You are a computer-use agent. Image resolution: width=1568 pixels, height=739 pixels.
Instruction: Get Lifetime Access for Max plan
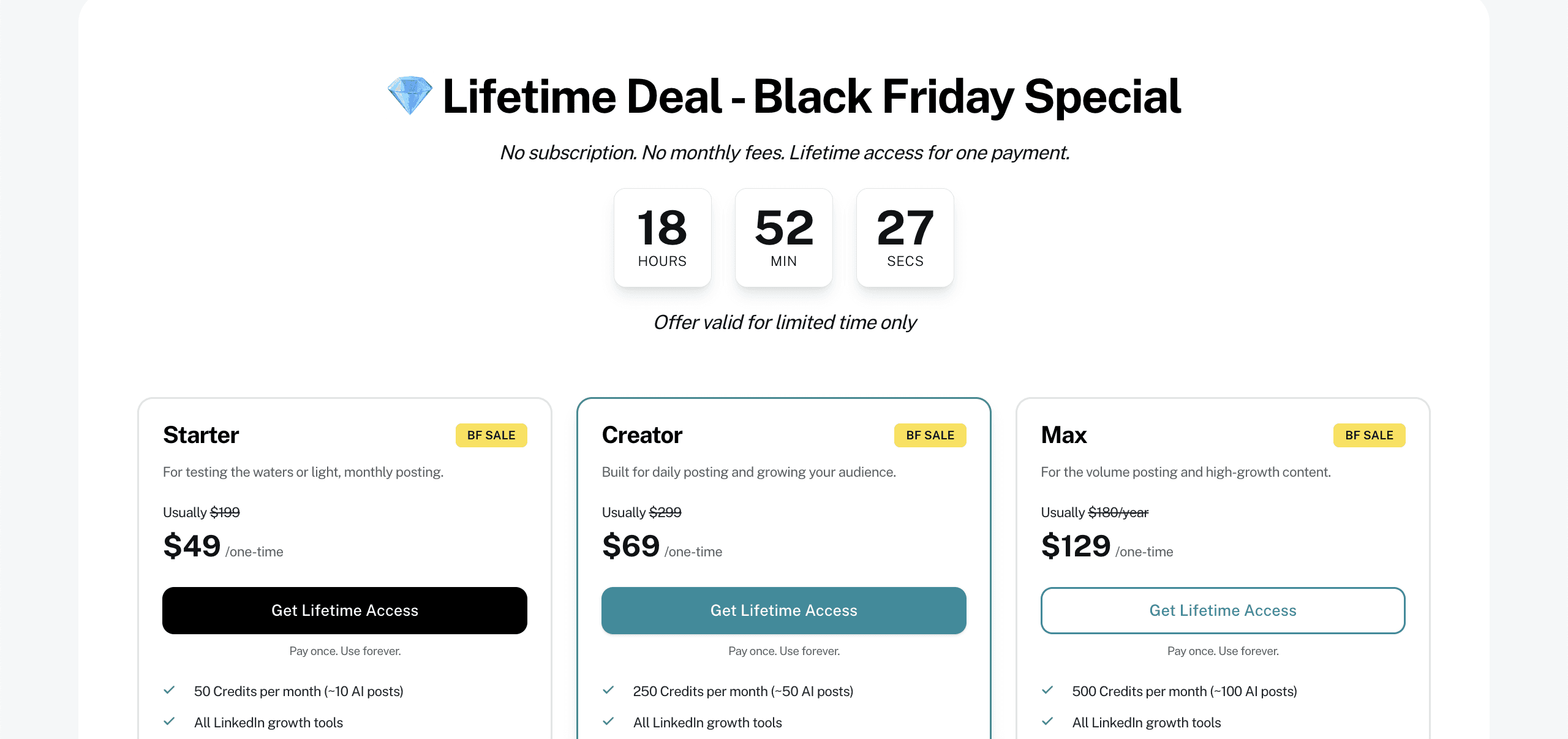[x=1223, y=610]
